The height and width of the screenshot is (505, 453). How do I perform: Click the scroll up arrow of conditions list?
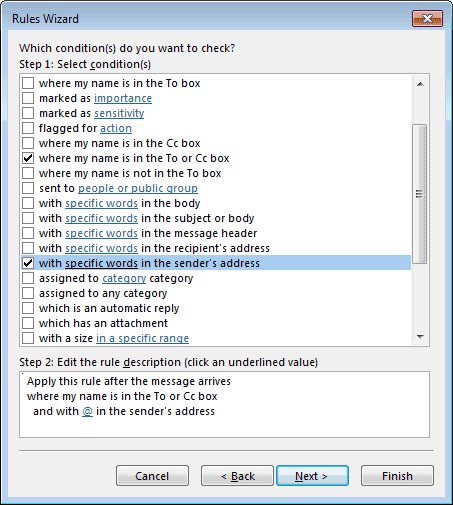420,84
